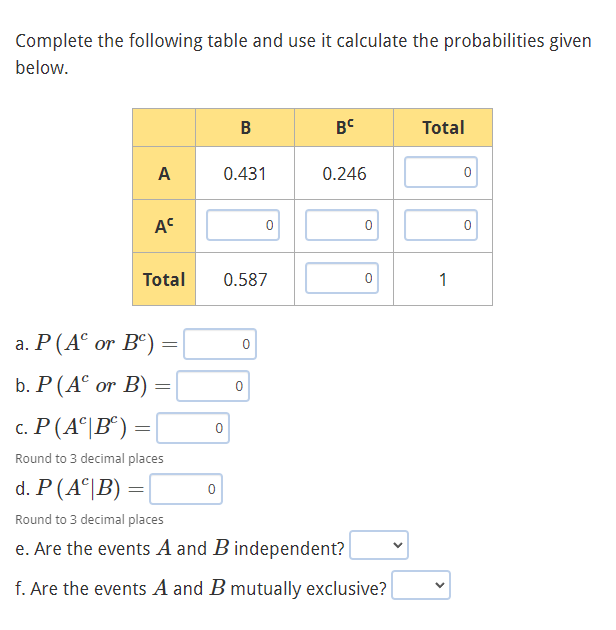The width and height of the screenshot is (616, 630).
Task: Click the B column header
Action: [245, 127]
